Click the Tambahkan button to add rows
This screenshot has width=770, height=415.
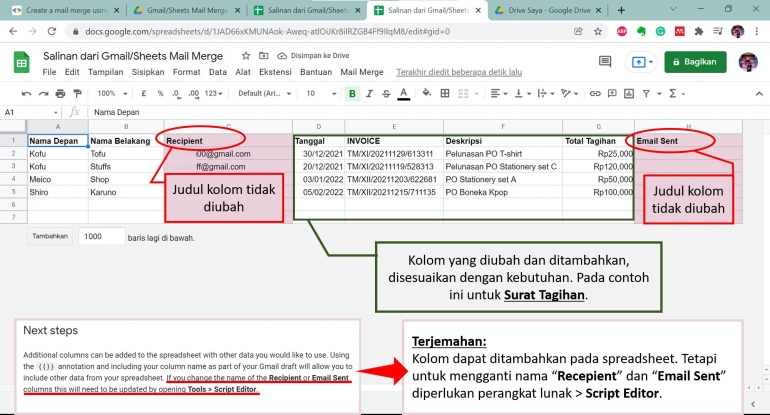coord(50,236)
